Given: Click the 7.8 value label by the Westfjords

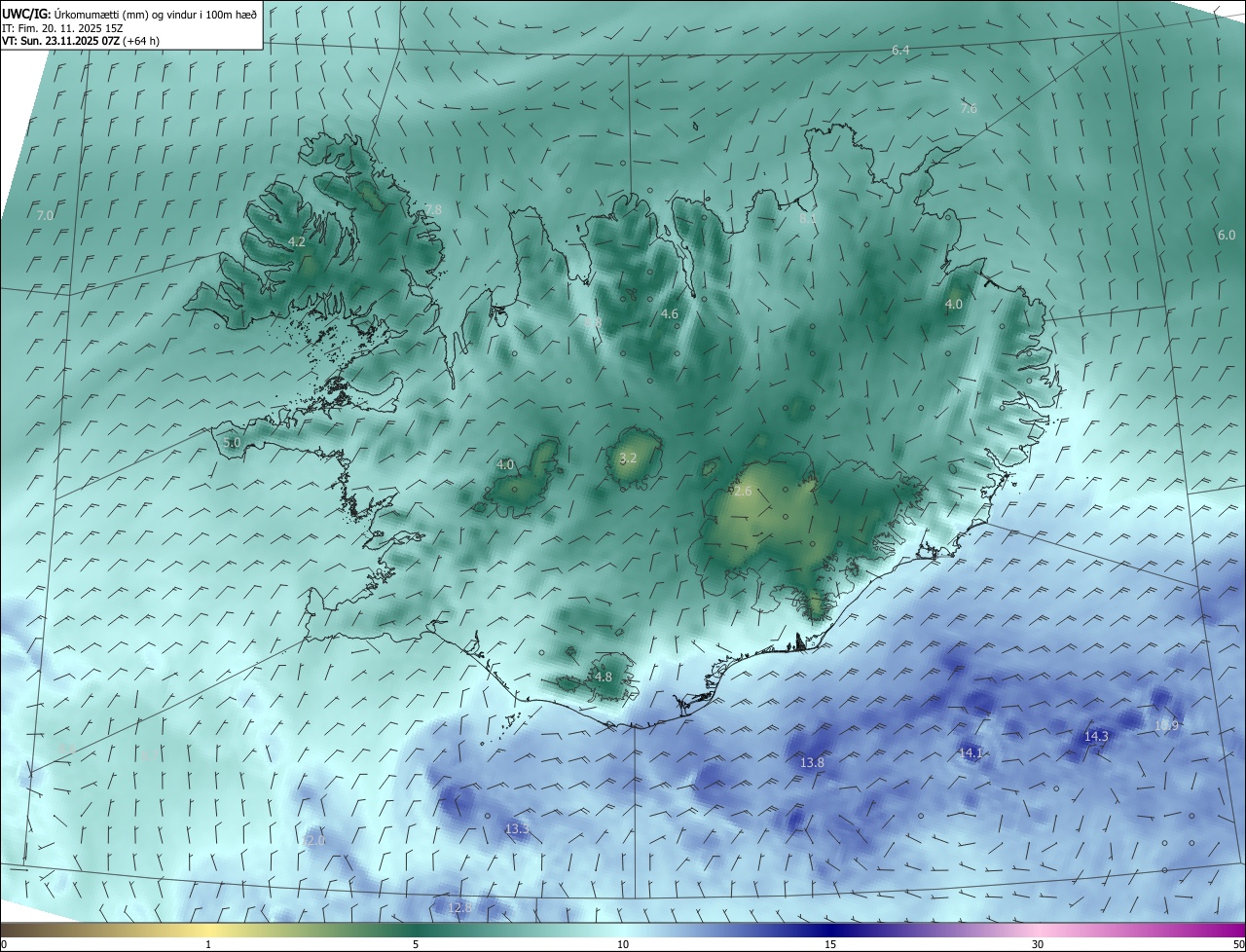Looking at the screenshot, I should 433,209.
